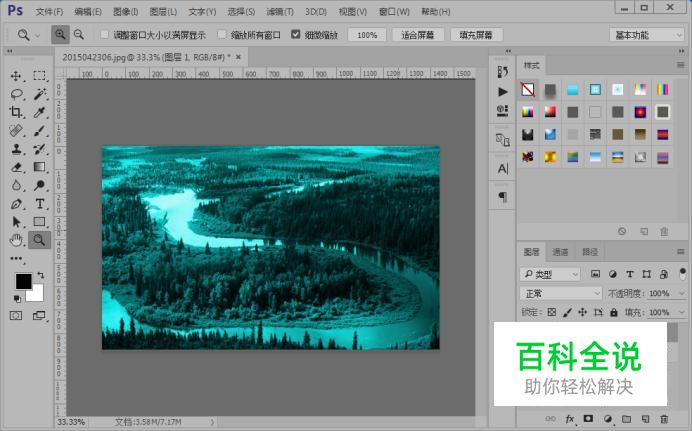692x431 pixels.
Task: Select the Move tool
Action: tap(16, 76)
